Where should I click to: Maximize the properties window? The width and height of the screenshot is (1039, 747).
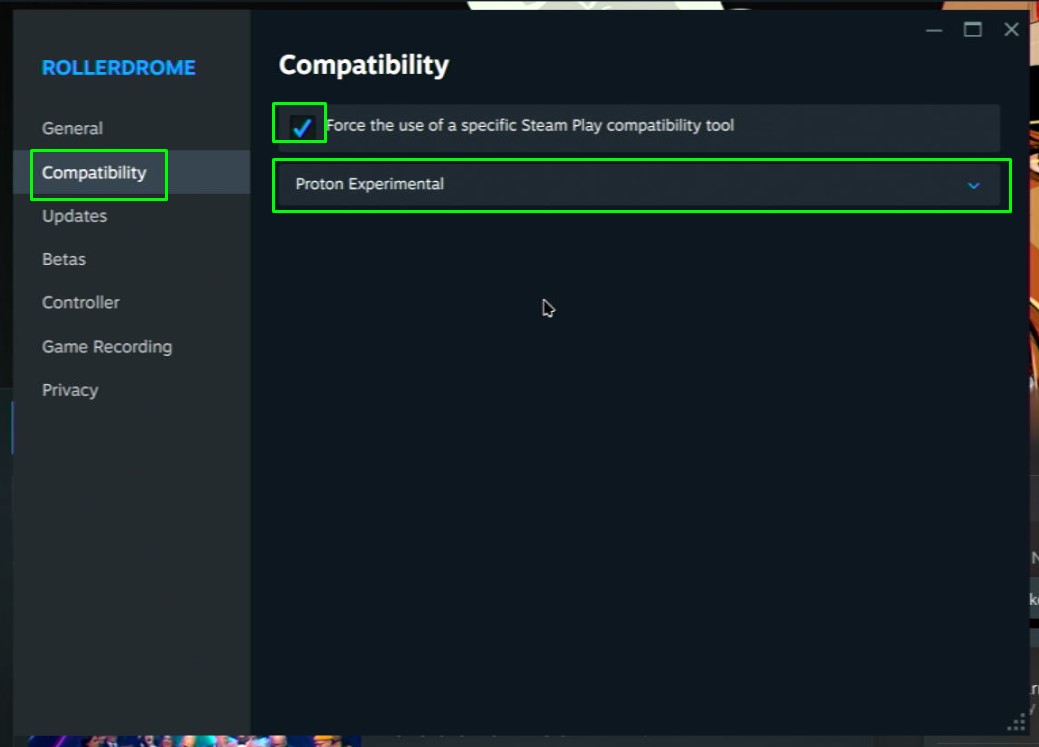(973, 29)
